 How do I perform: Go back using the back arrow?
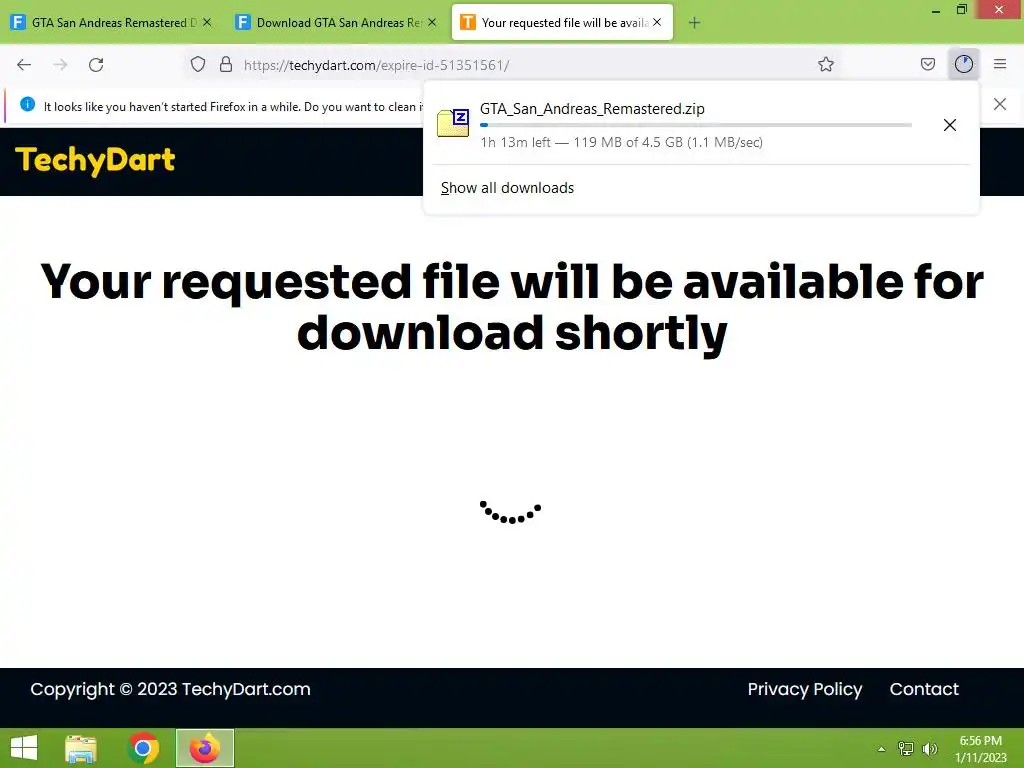pyautogui.click(x=24, y=65)
